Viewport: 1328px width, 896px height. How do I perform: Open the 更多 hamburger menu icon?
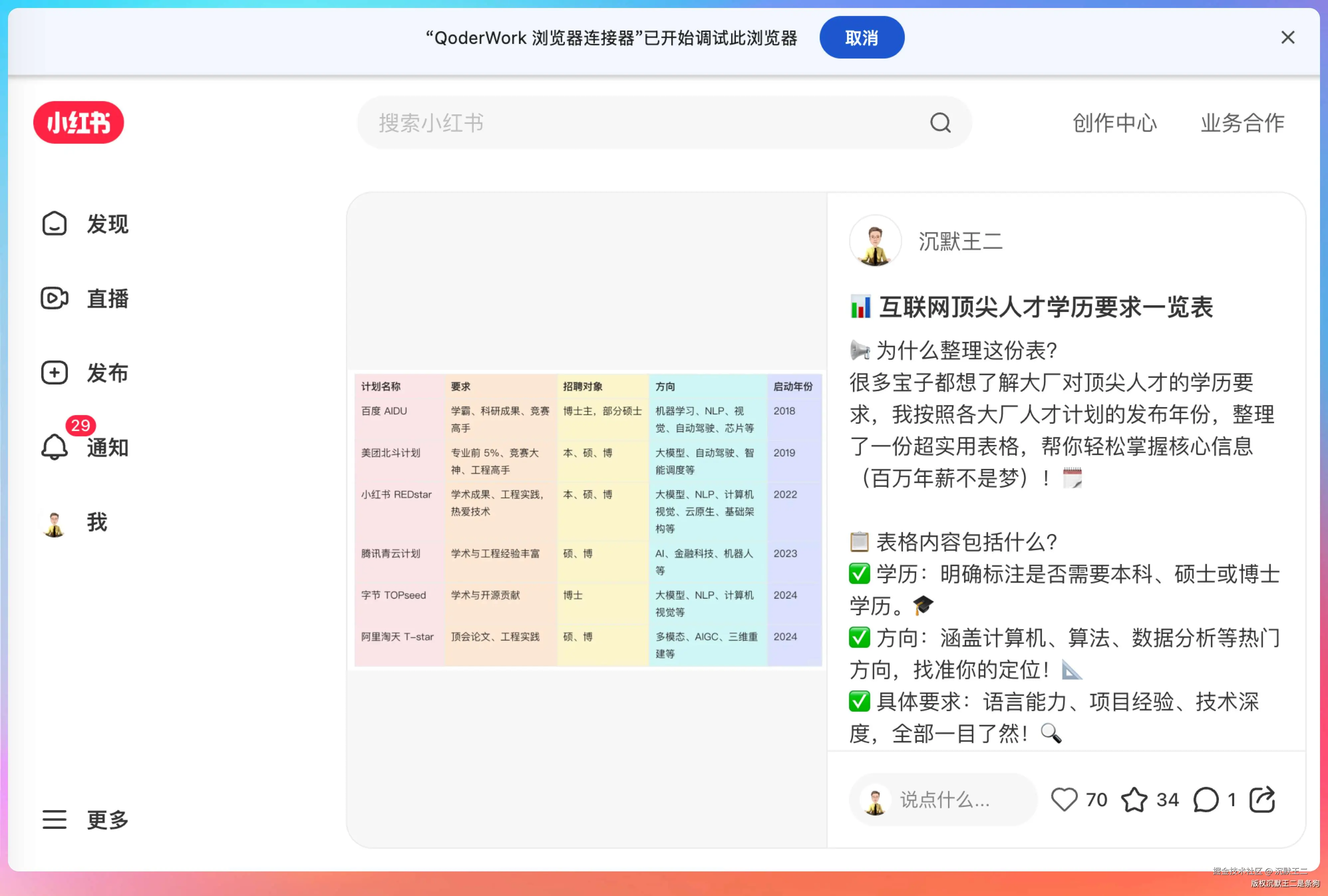[x=54, y=820]
